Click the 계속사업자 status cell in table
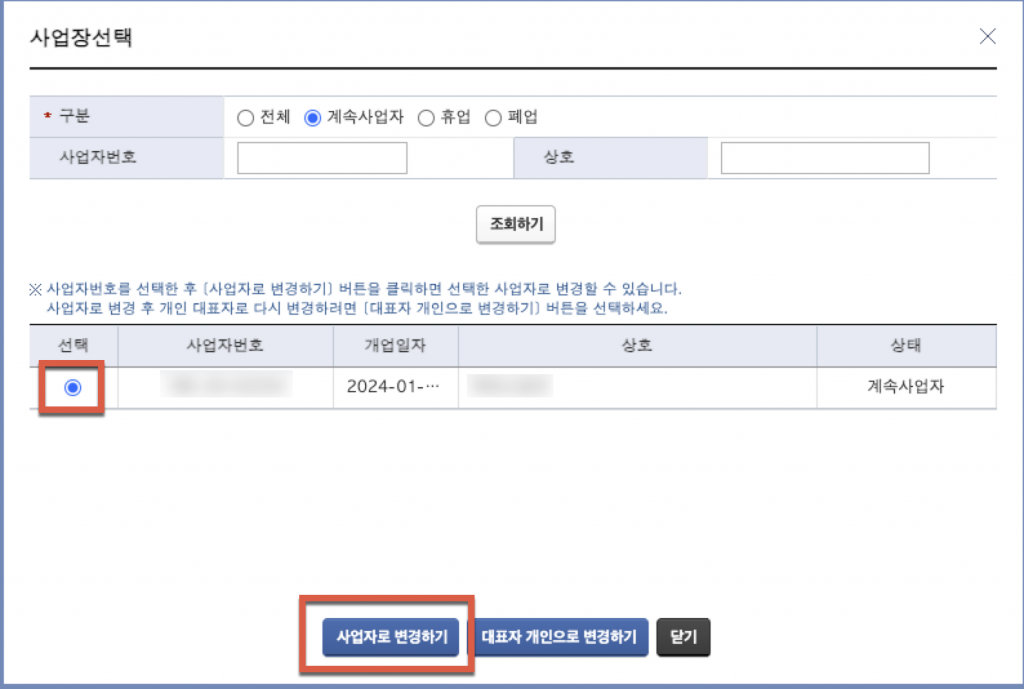 point(906,387)
